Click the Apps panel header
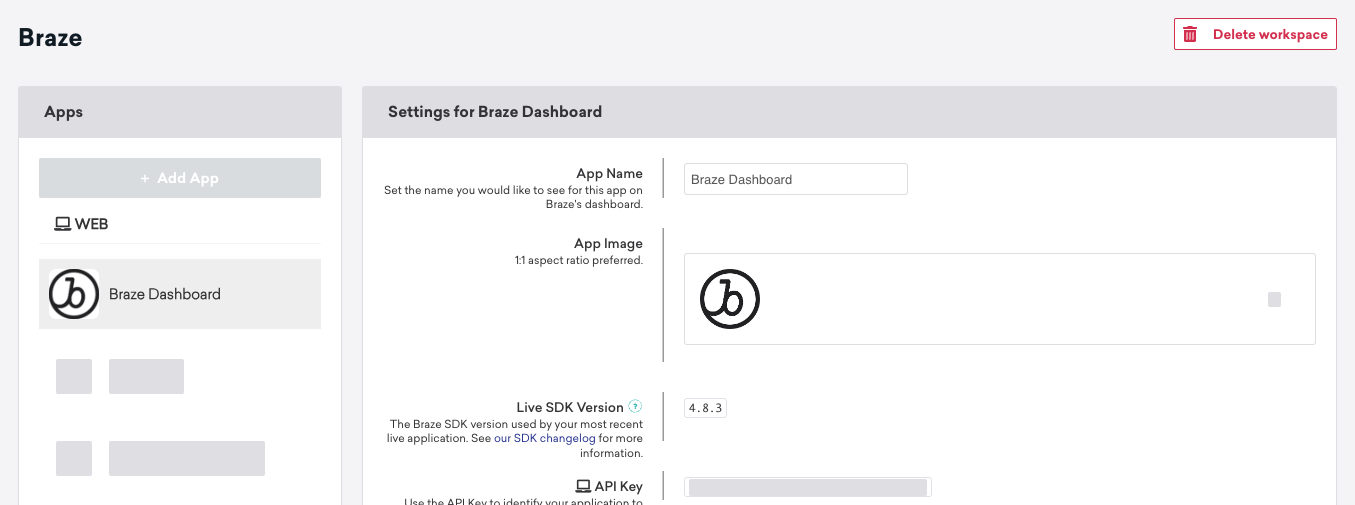1355x505 pixels. (x=180, y=112)
